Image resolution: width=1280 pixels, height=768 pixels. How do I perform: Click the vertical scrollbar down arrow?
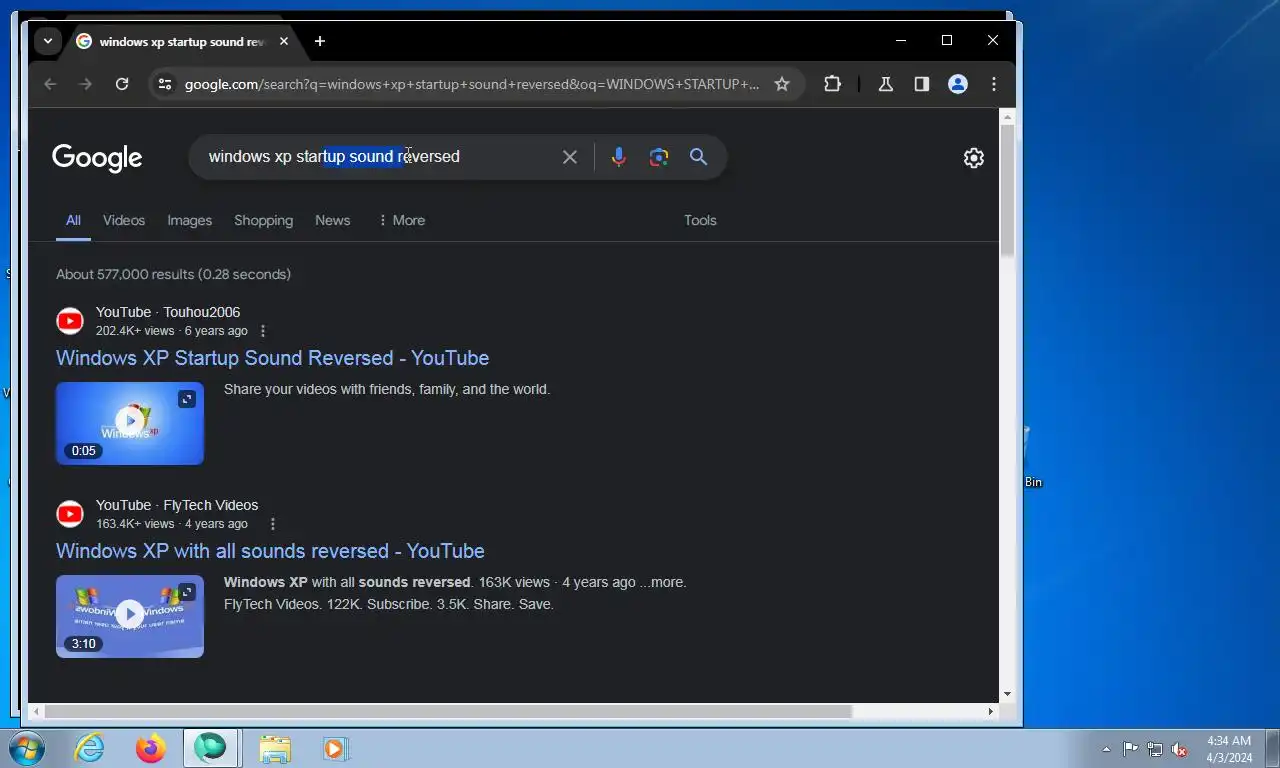coord(1007,694)
